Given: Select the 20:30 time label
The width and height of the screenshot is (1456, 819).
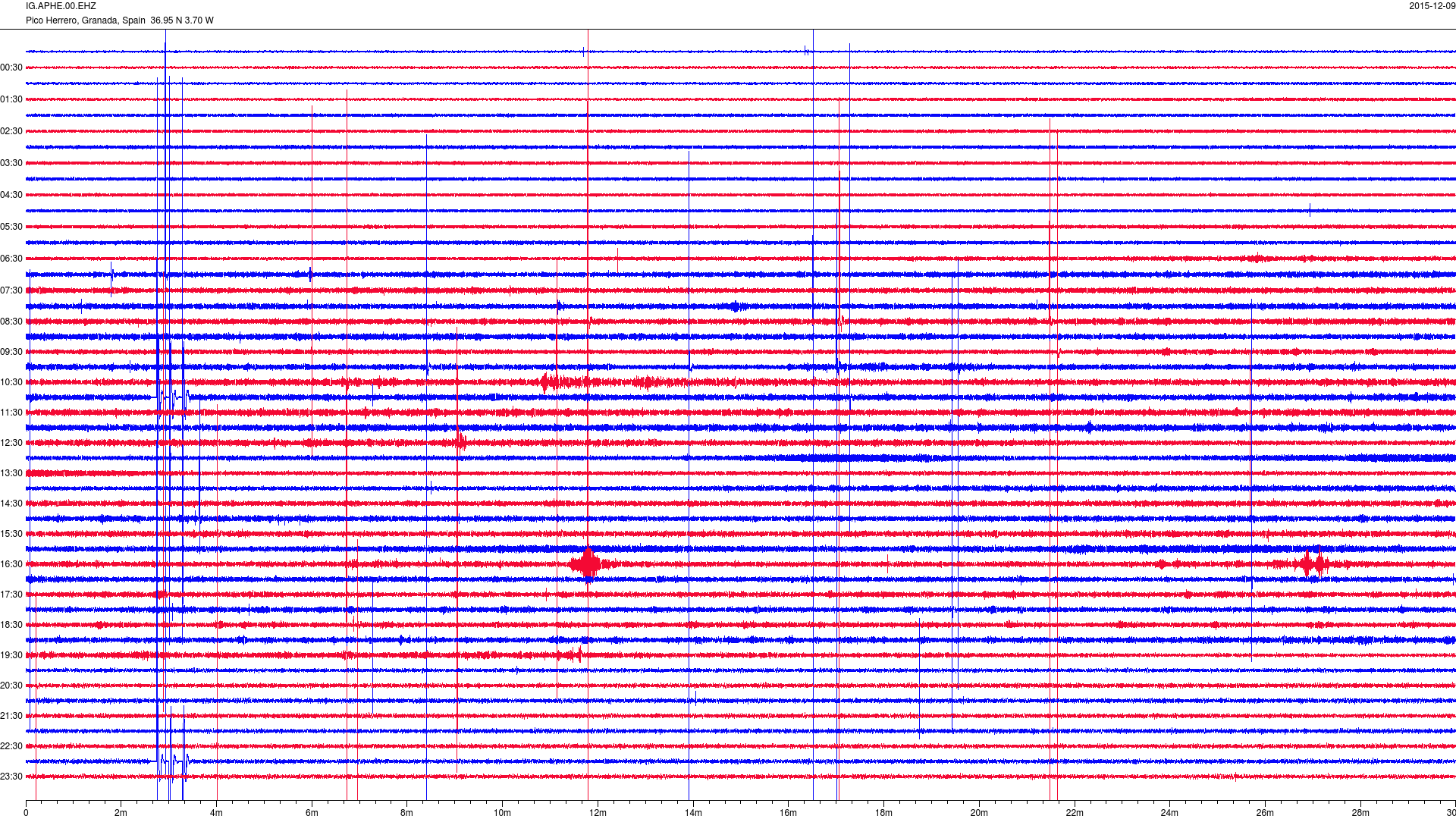Looking at the screenshot, I should click(11, 686).
